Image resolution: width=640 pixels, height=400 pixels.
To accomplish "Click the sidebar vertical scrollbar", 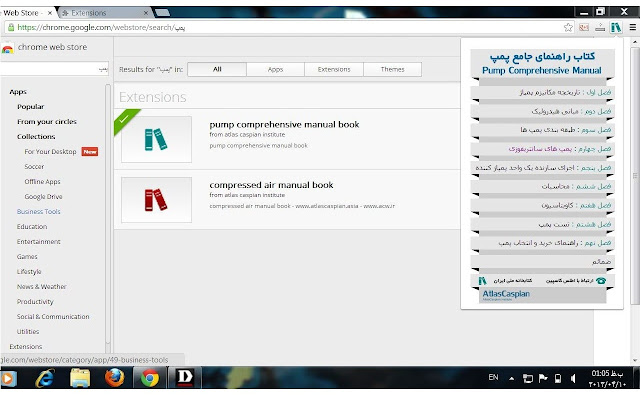I will [x=108, y=214].
